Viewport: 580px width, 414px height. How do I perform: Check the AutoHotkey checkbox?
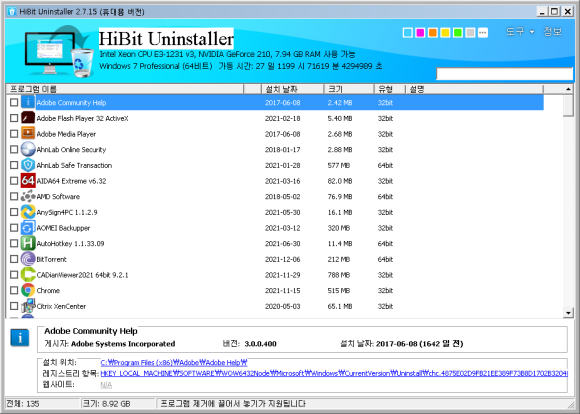(14, 243)
